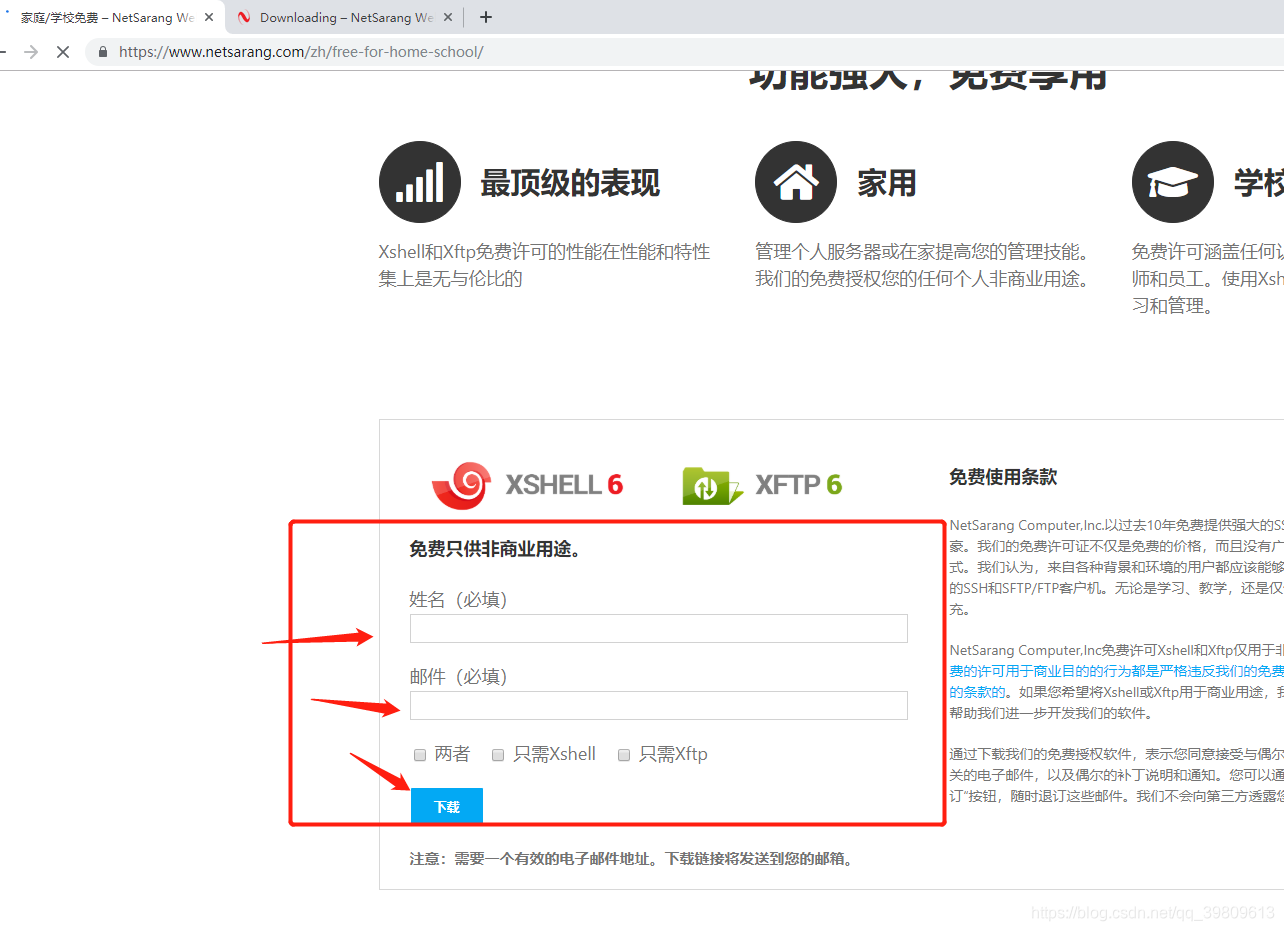The width and height of the screenshot is (1284, 931).
Task: Switch to the Downloading – NetSarang tab
Action: tap(345, 17)
